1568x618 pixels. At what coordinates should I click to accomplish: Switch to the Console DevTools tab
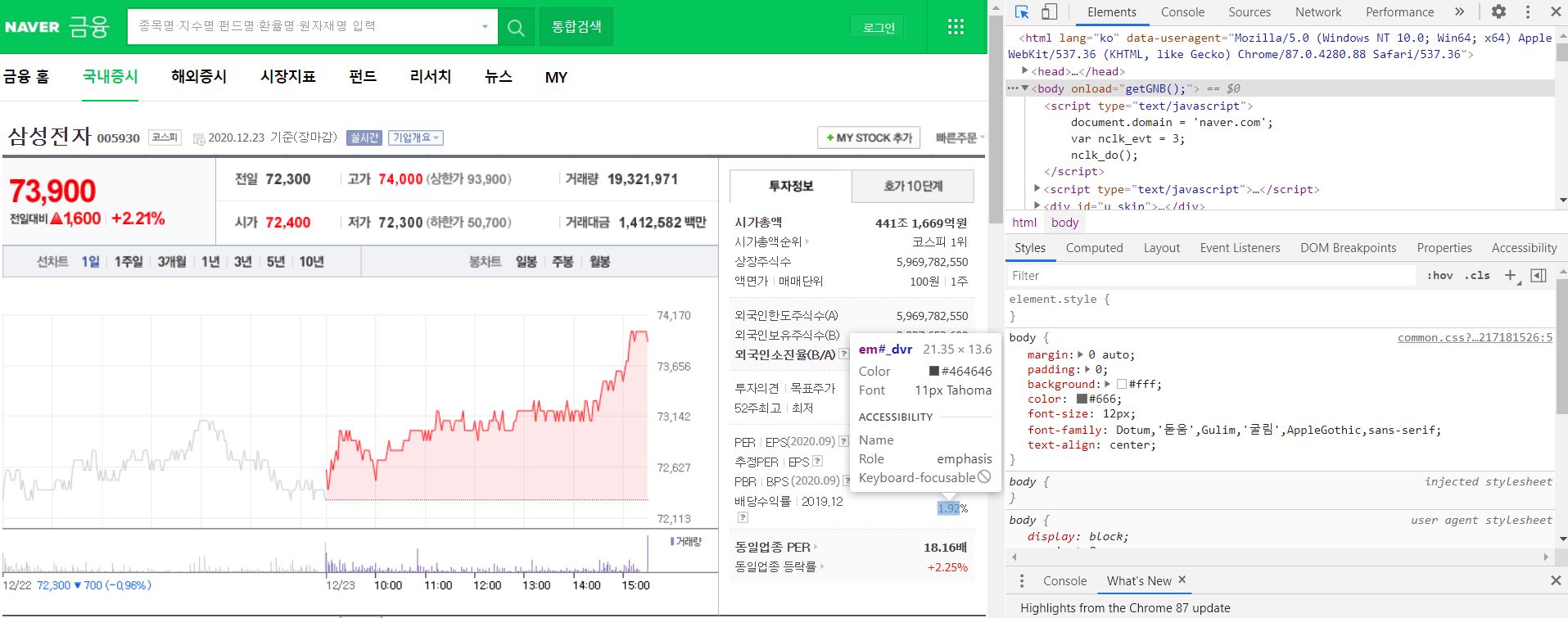1182,11
